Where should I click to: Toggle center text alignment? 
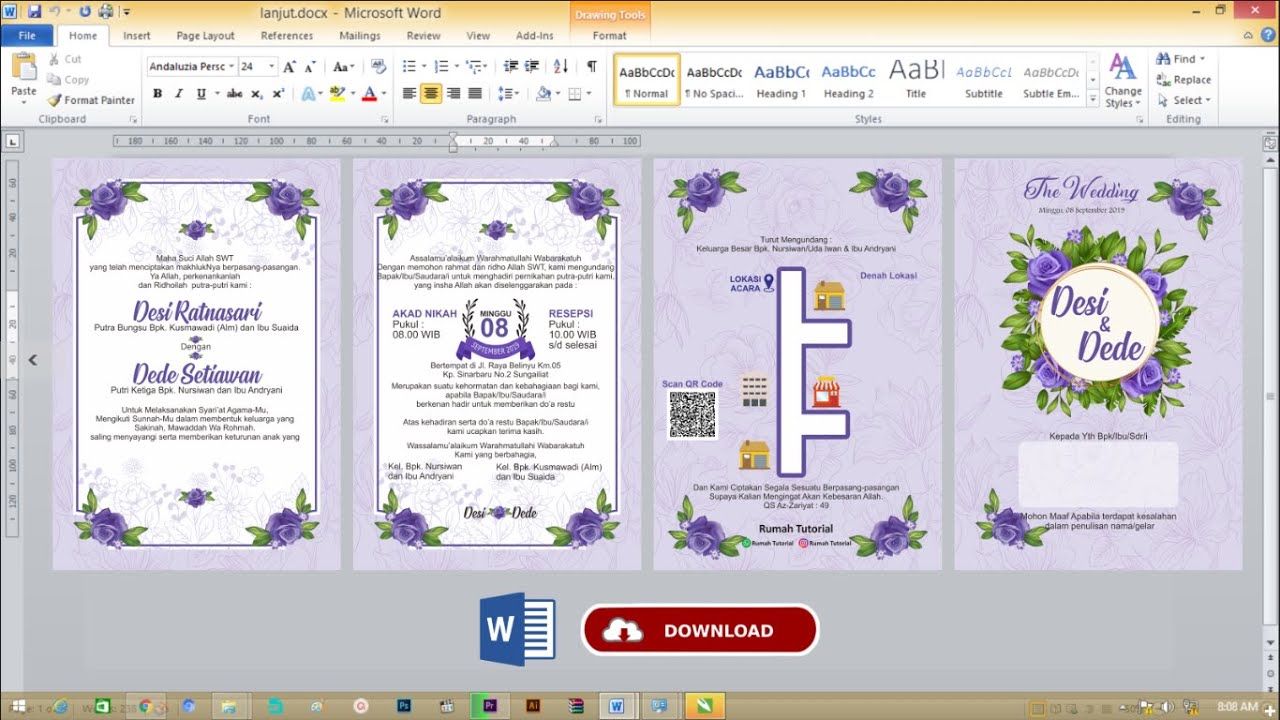pyautogui.click(x=431, y=94)
